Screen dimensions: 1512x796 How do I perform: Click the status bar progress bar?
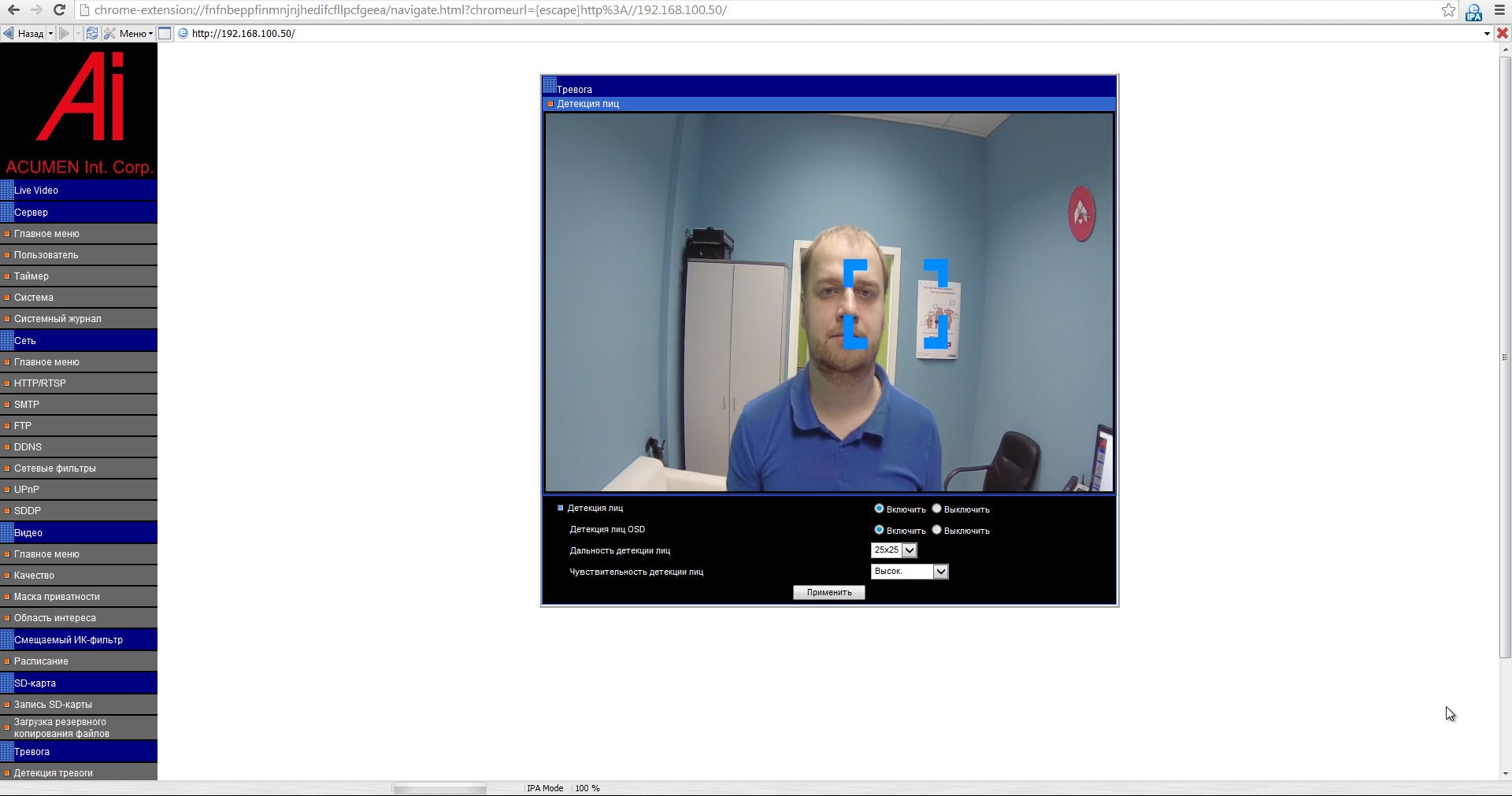pyautogui.click(x=439, y=788)
